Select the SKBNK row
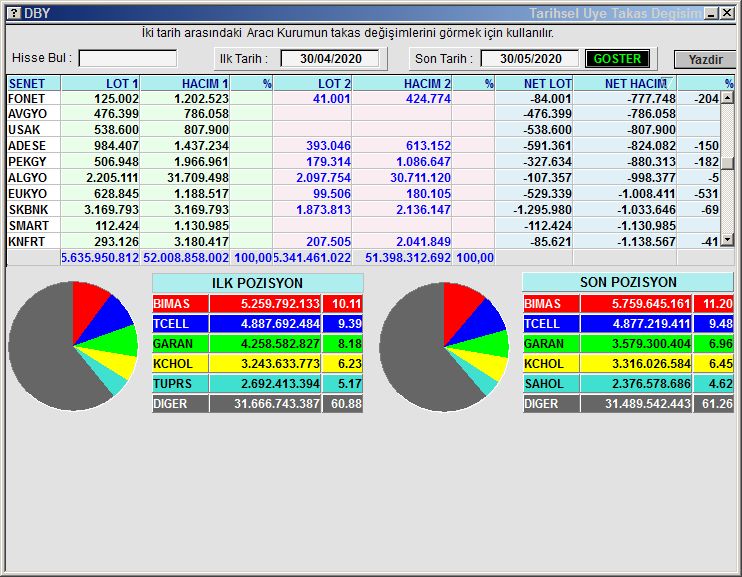The image size is (742, 577). pyautogui.click(x=363, y=209)
